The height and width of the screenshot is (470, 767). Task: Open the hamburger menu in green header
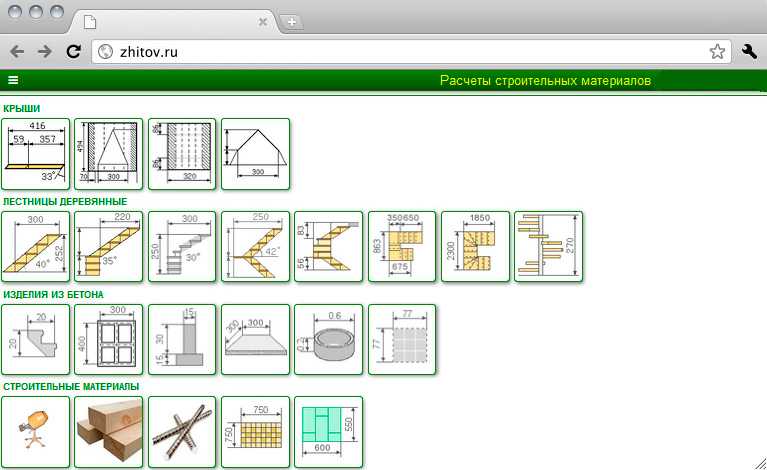13,80
